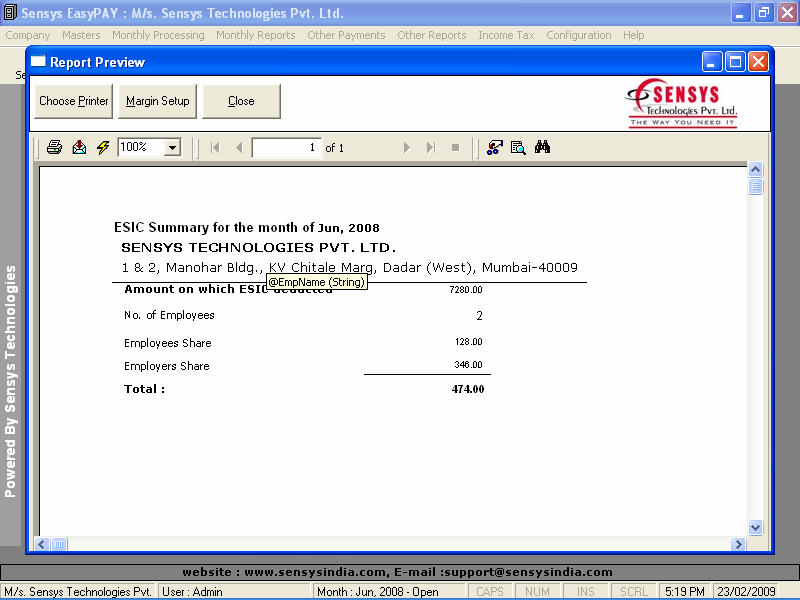Click the 346.00 employers share value

pos(468,365)
